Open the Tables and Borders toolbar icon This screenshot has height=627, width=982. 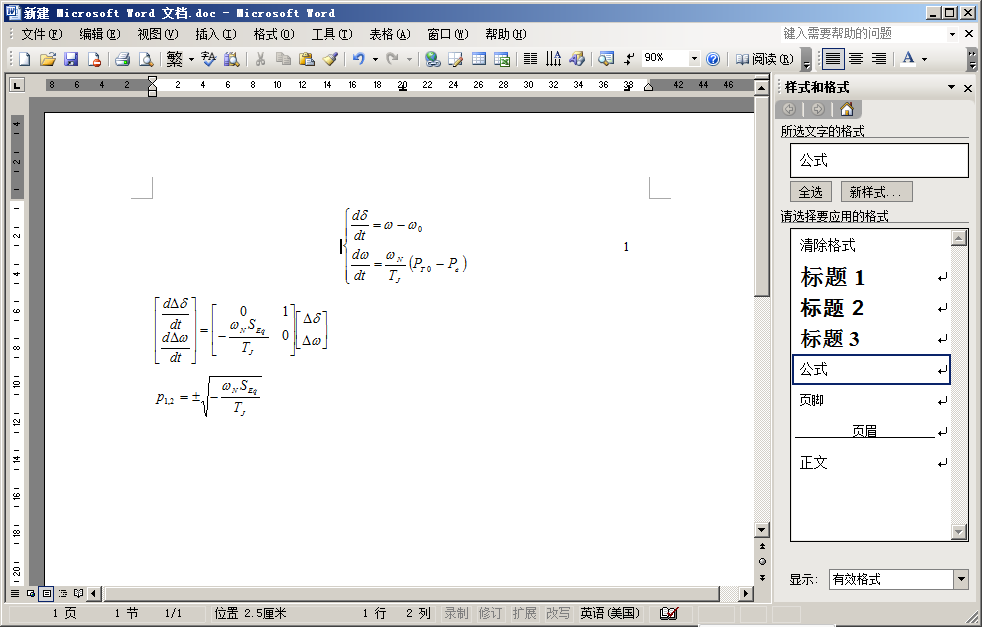click(x=455, y=59)
